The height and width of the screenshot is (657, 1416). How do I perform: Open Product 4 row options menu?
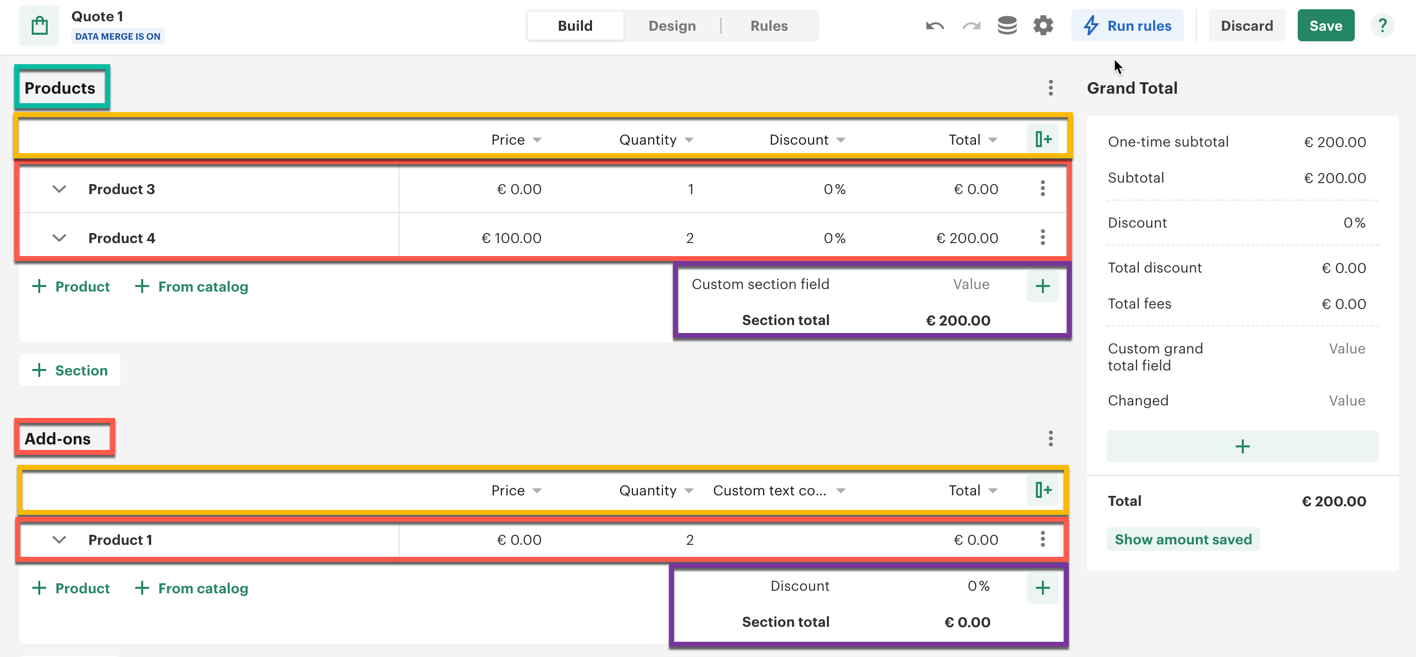pos(1042,238)
